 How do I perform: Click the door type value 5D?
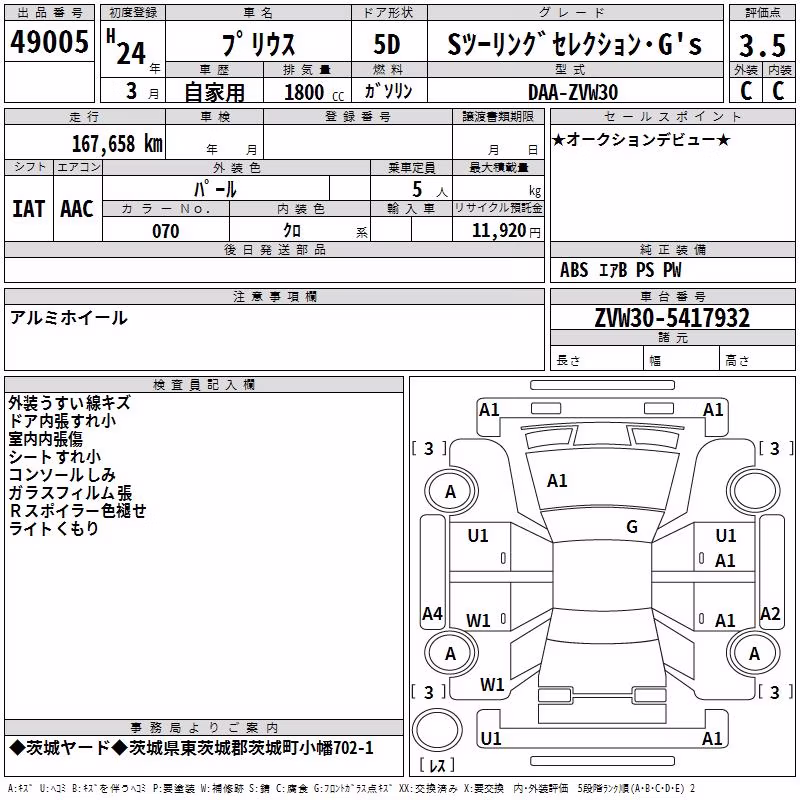point(387,44)
